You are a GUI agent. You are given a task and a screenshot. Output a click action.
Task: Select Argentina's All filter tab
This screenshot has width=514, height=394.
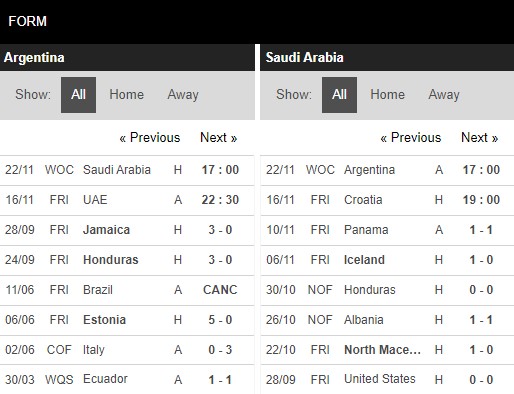click(x=78, y=95)
